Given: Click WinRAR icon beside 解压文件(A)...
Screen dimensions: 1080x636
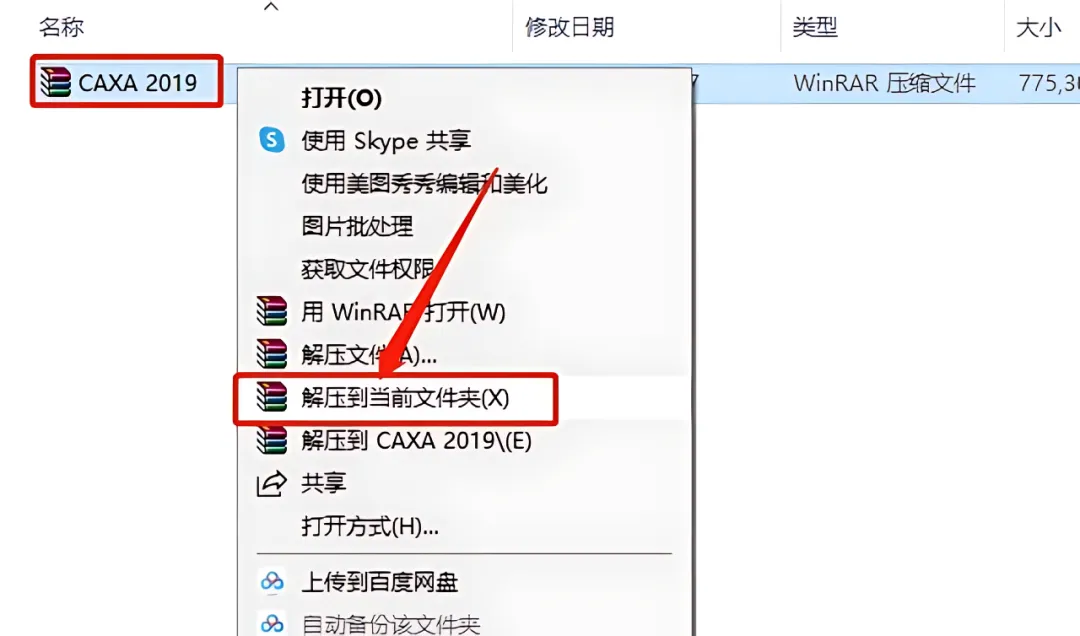Looking at the screenshot, I should pos(271,354).
